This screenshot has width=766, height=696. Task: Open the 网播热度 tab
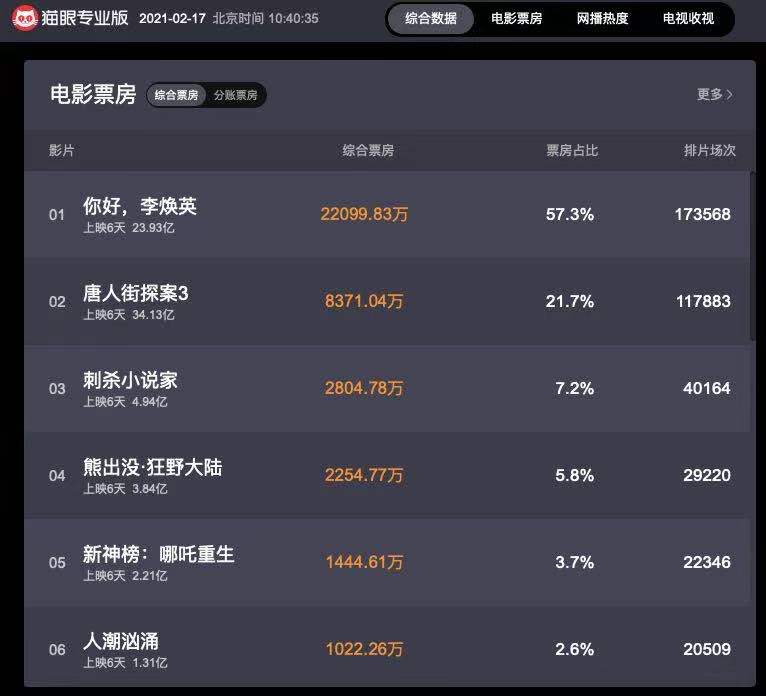coord(602,19)
